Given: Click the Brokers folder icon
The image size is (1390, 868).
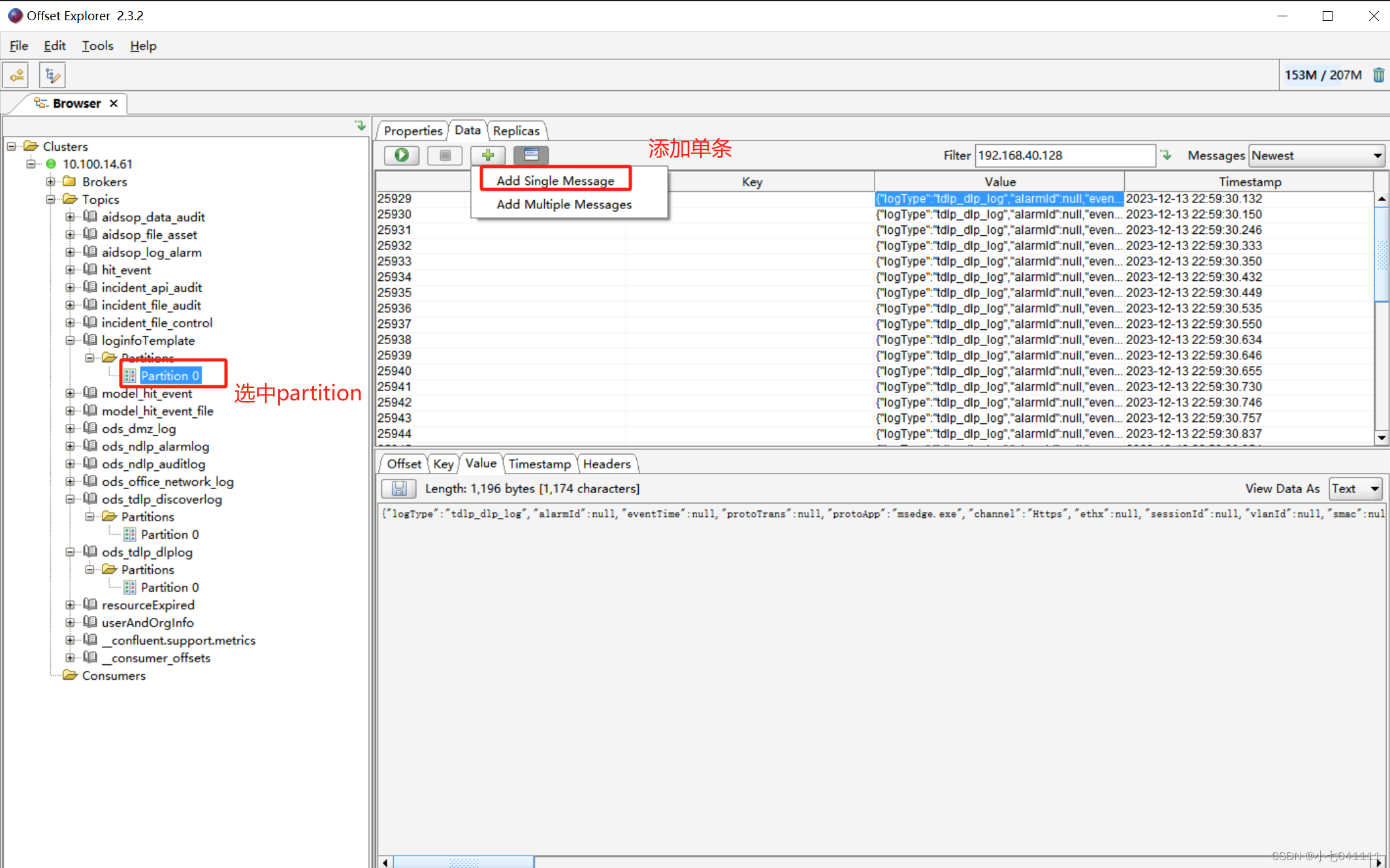Looking at the screenshot, I should (x=69, y=182).
